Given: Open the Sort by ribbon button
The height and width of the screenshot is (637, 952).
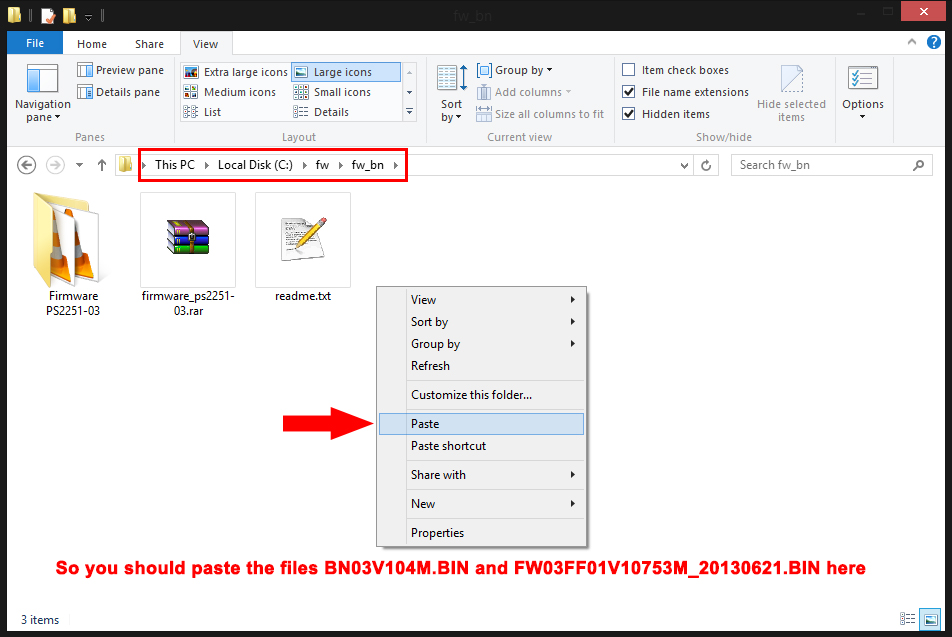Looking at the screenshot, I should (452, 93).
